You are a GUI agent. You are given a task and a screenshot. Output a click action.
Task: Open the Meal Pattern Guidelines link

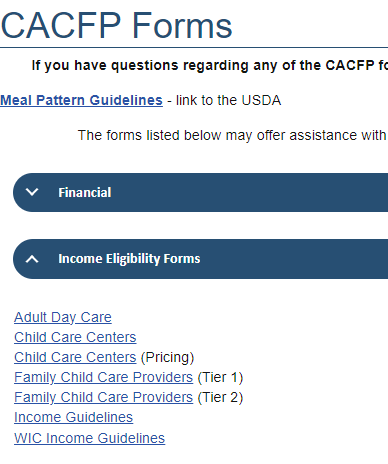[x=81, y=100]
